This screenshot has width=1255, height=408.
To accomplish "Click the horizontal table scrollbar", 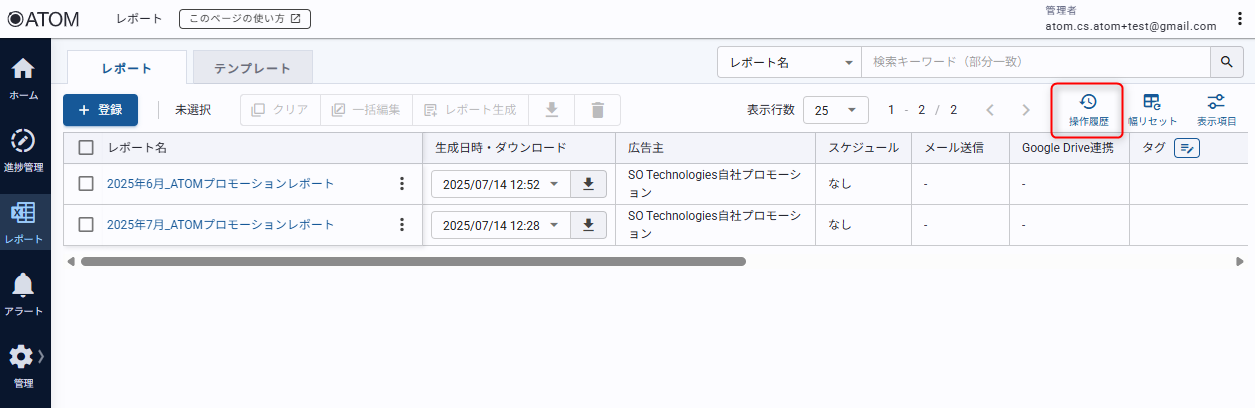I will 413,261.
